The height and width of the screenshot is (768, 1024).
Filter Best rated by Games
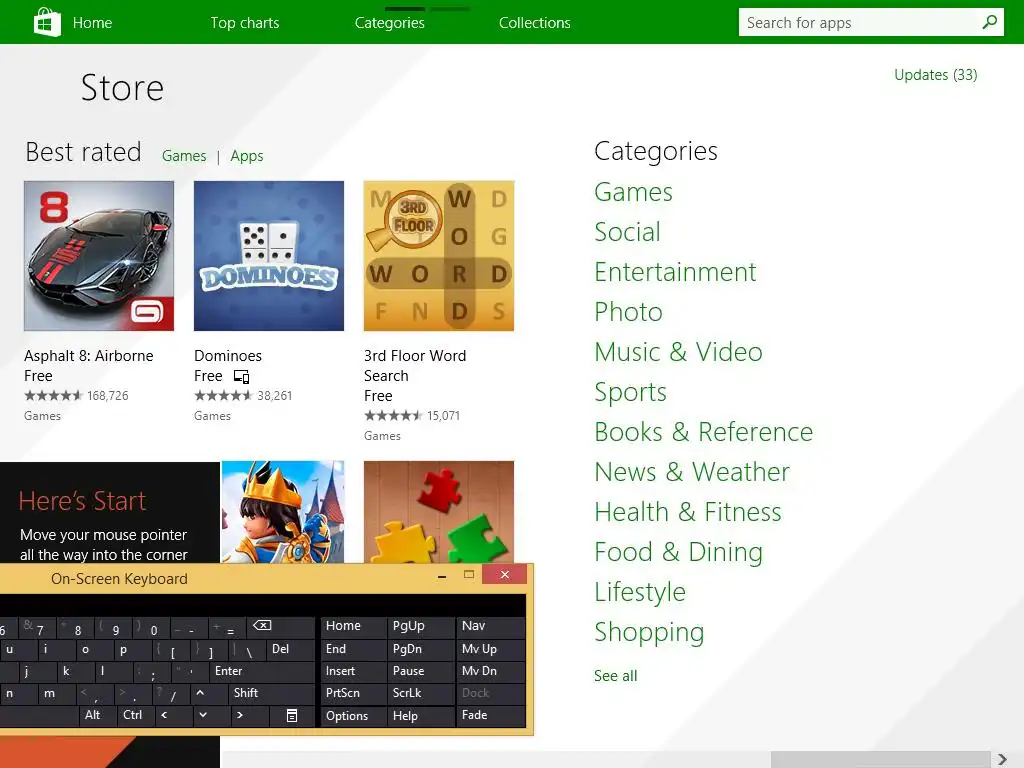pos(184,155)
